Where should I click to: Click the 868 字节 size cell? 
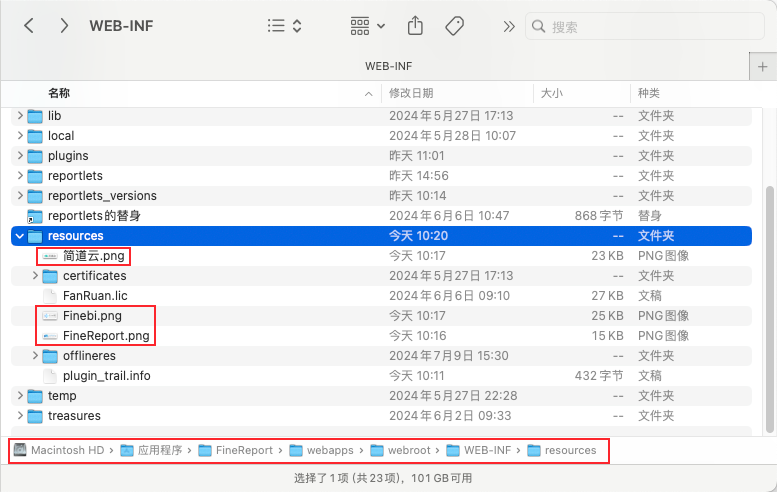(599, 216)
